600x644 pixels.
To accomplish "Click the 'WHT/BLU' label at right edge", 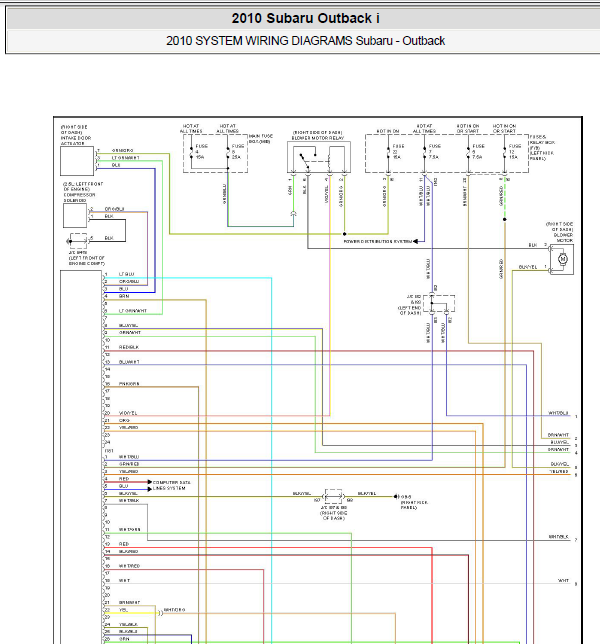I will coord(559,413).
